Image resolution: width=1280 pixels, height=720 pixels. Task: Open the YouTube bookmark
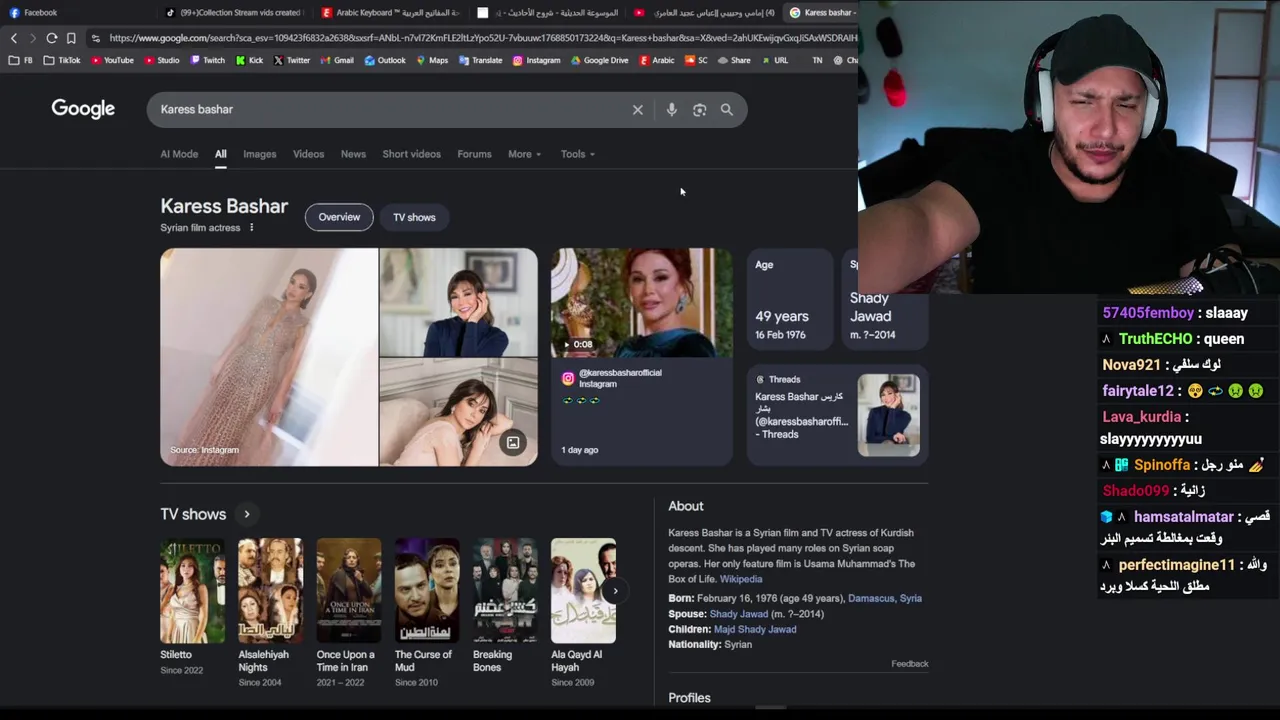(112, 60)
